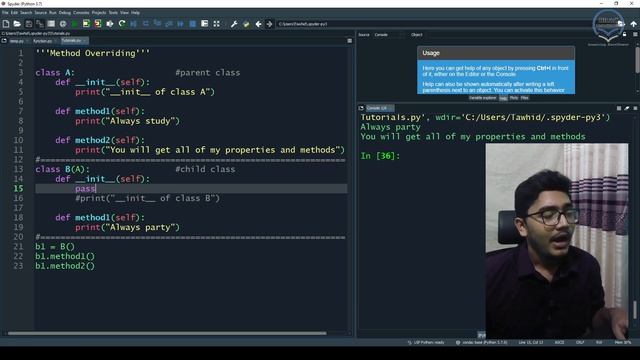This screenshot has height=360, width=640.
Task: Click the Help pane vertical scrollbar
Action: point(637,61)
